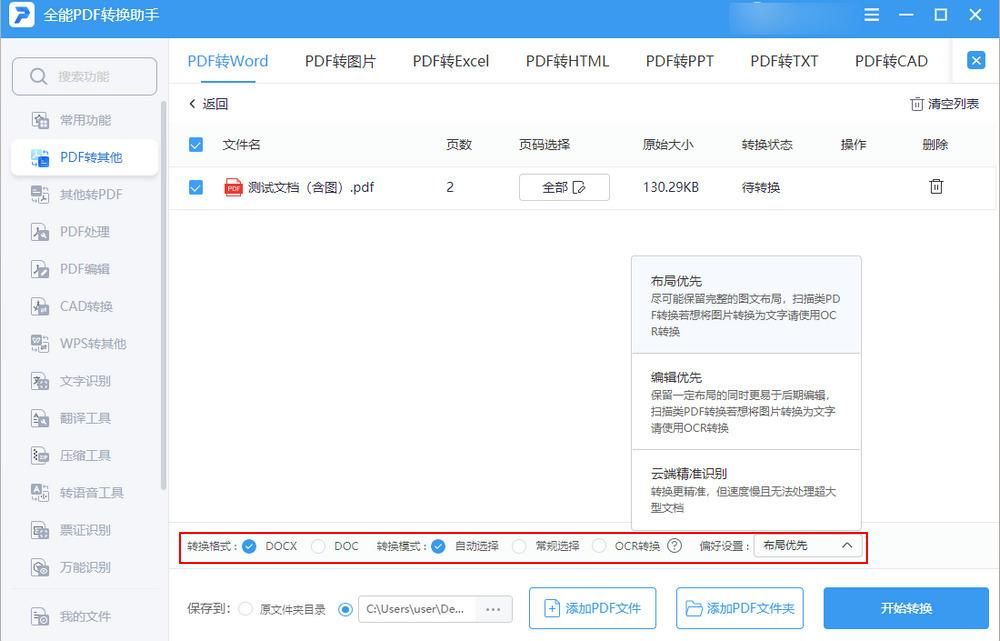Open the save path browse menu
This screenshot has height=641, width=1000.
coord(493,608)
